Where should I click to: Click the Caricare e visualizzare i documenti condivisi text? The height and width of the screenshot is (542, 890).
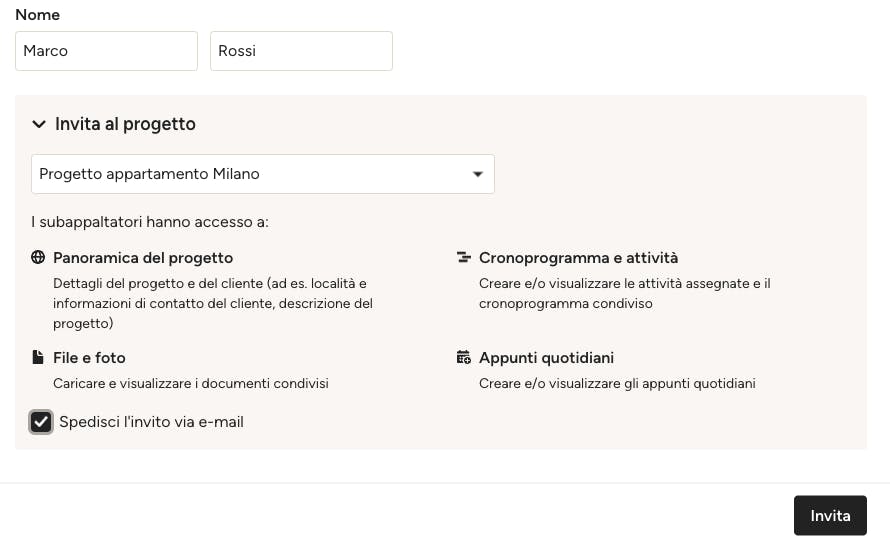pyautogui.click(x=191, y=383)
